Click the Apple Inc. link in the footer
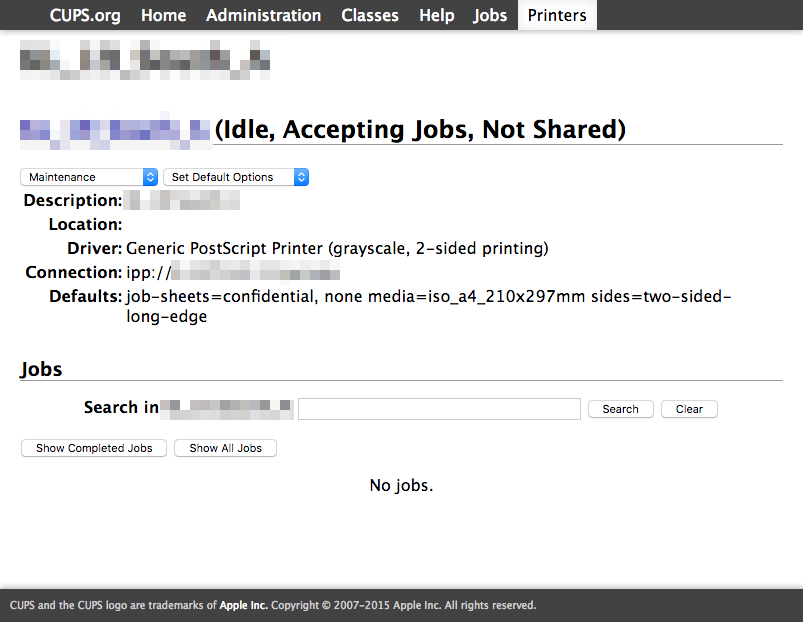803x622 pixels. tap(243, 605)
